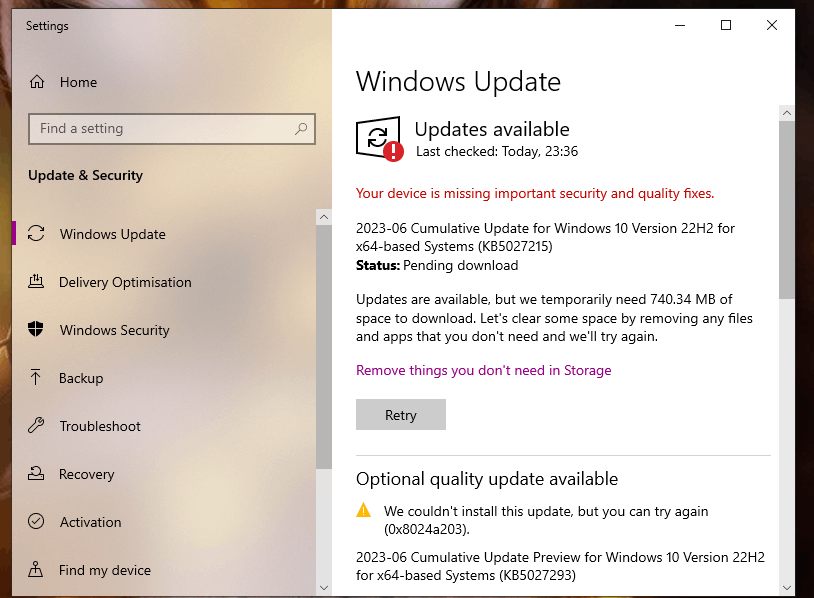Click the red missing security fixes warning
This screenshot has height=598, width=814.
click(535, 193)
